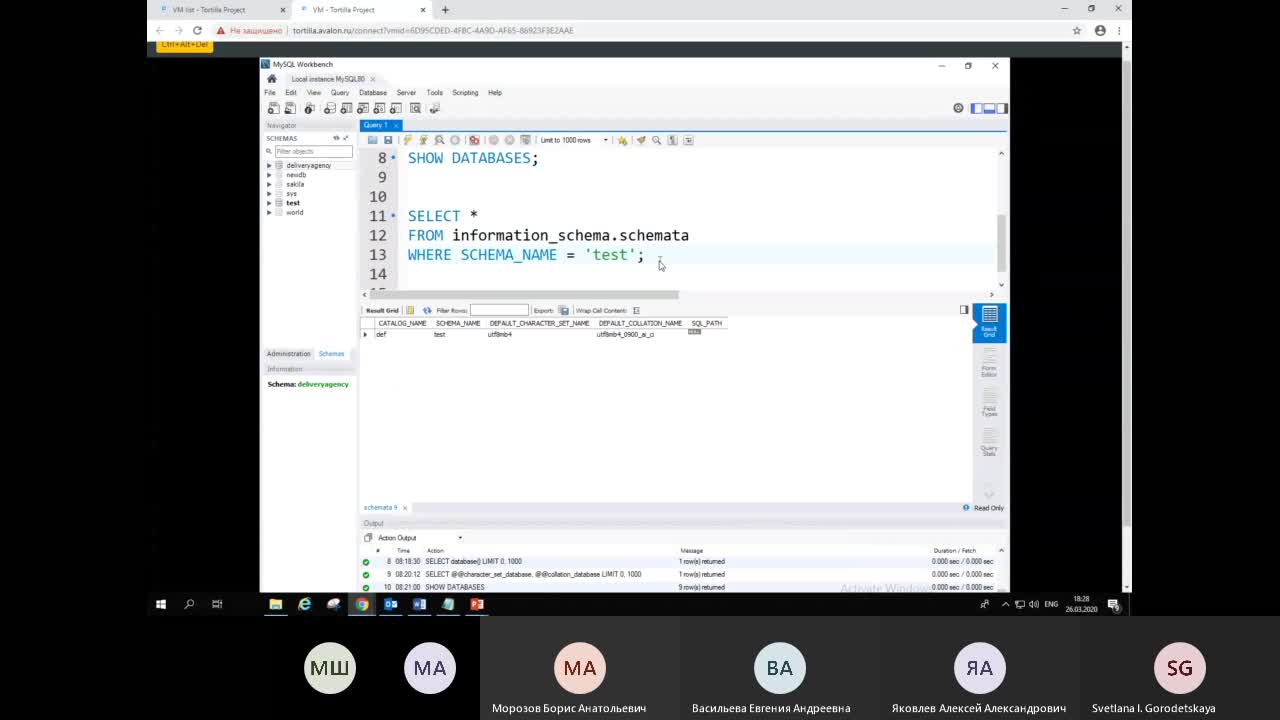Click the create new table toolbar icon
This screenshot has width=1280, height=720.
(x=346, y=108)
